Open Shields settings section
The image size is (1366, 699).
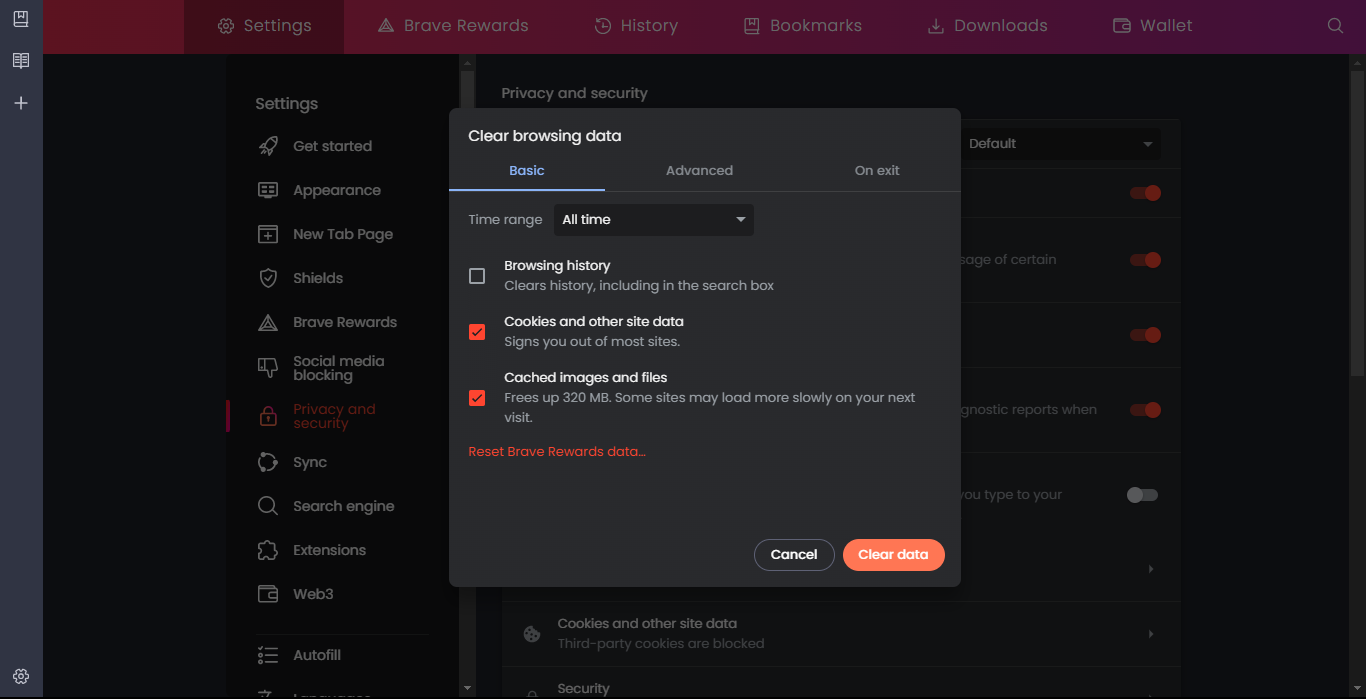point(318,278)
